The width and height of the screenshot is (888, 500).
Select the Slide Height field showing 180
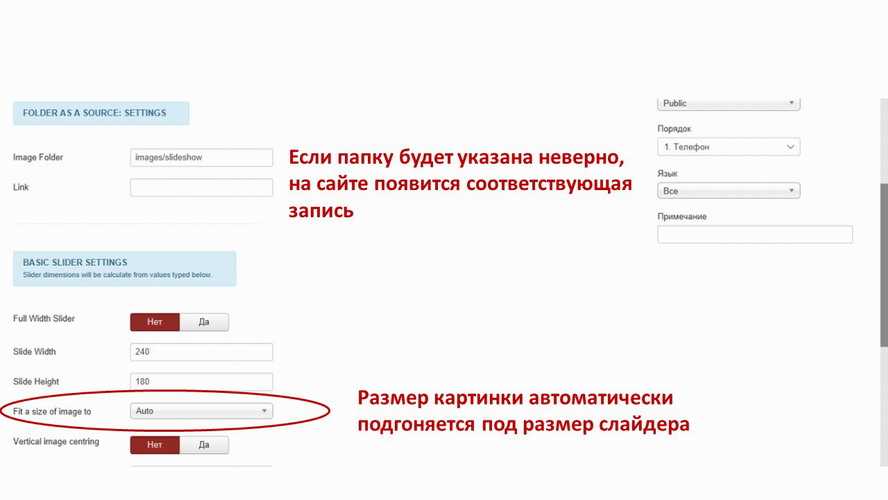tap(201, 381)
